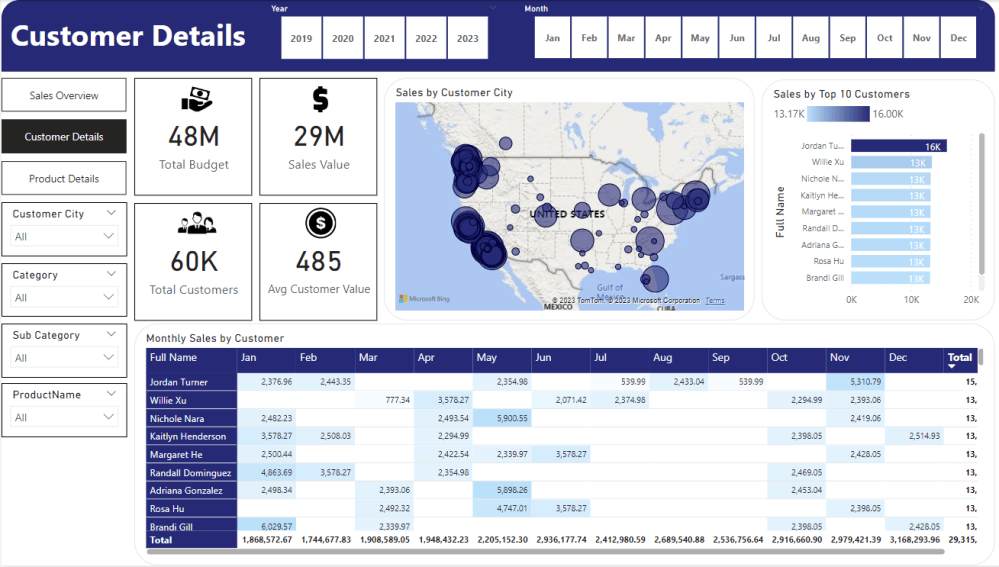Select the Apr month slicer tile

tap(663, 38)
